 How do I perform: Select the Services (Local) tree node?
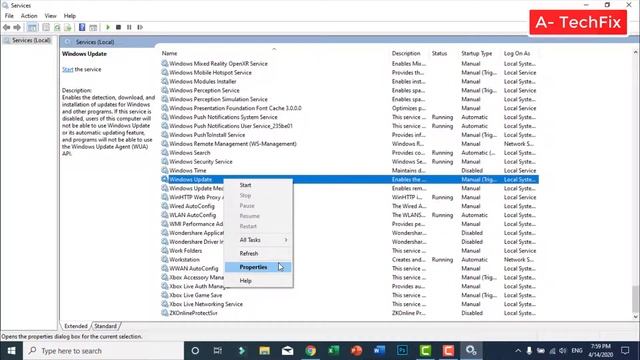coord(31,40)
